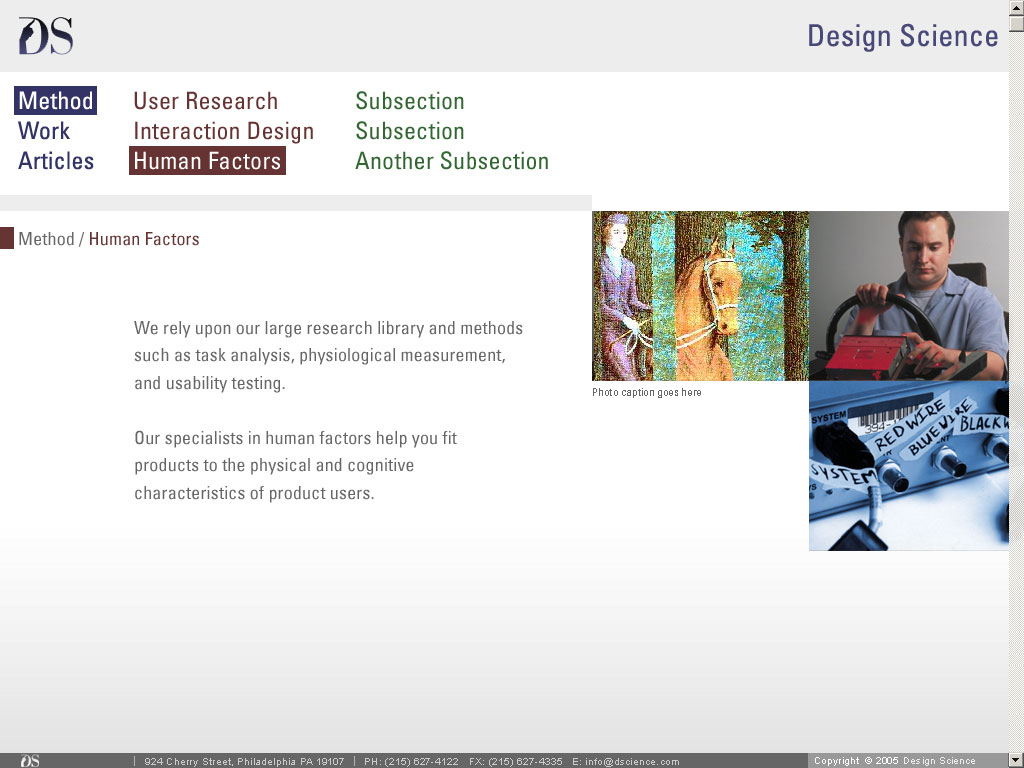The width and height of the screenshot is (1024, 768).
Task: Click the dark red breadcrumb marker square
Action: pos(7,238)
